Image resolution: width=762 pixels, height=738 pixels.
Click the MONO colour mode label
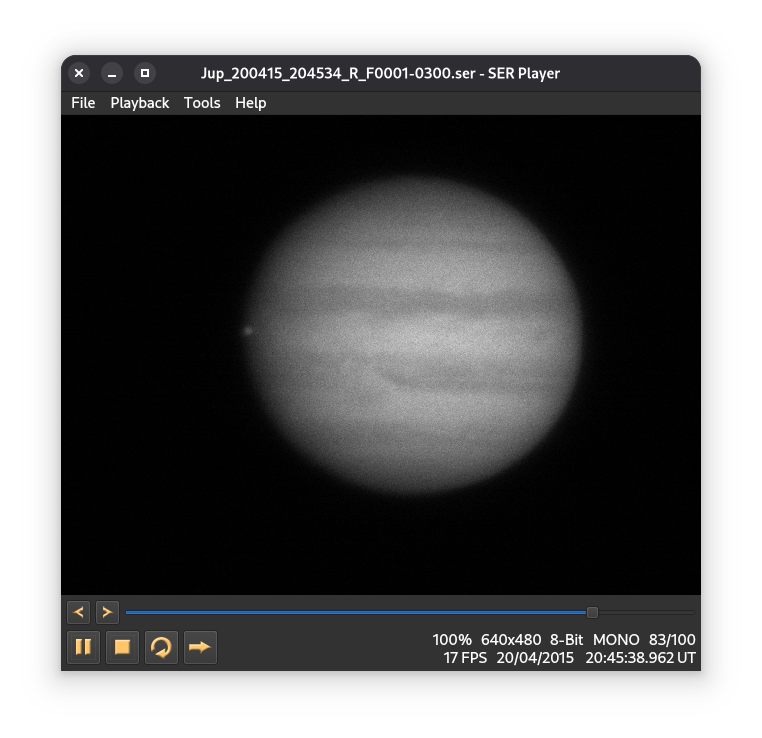[616, 639]
